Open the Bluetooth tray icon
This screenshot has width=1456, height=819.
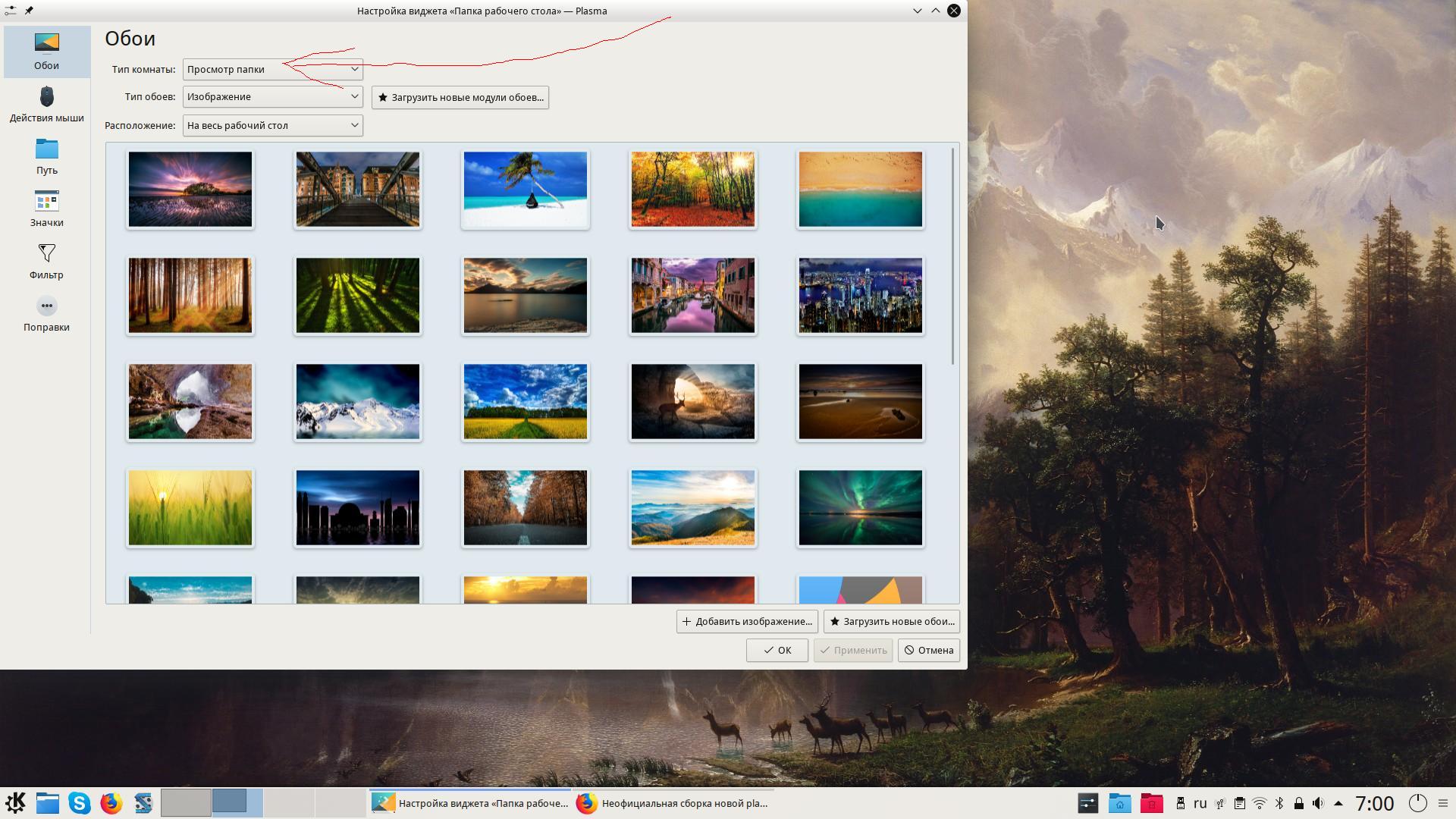point(1279,803)
